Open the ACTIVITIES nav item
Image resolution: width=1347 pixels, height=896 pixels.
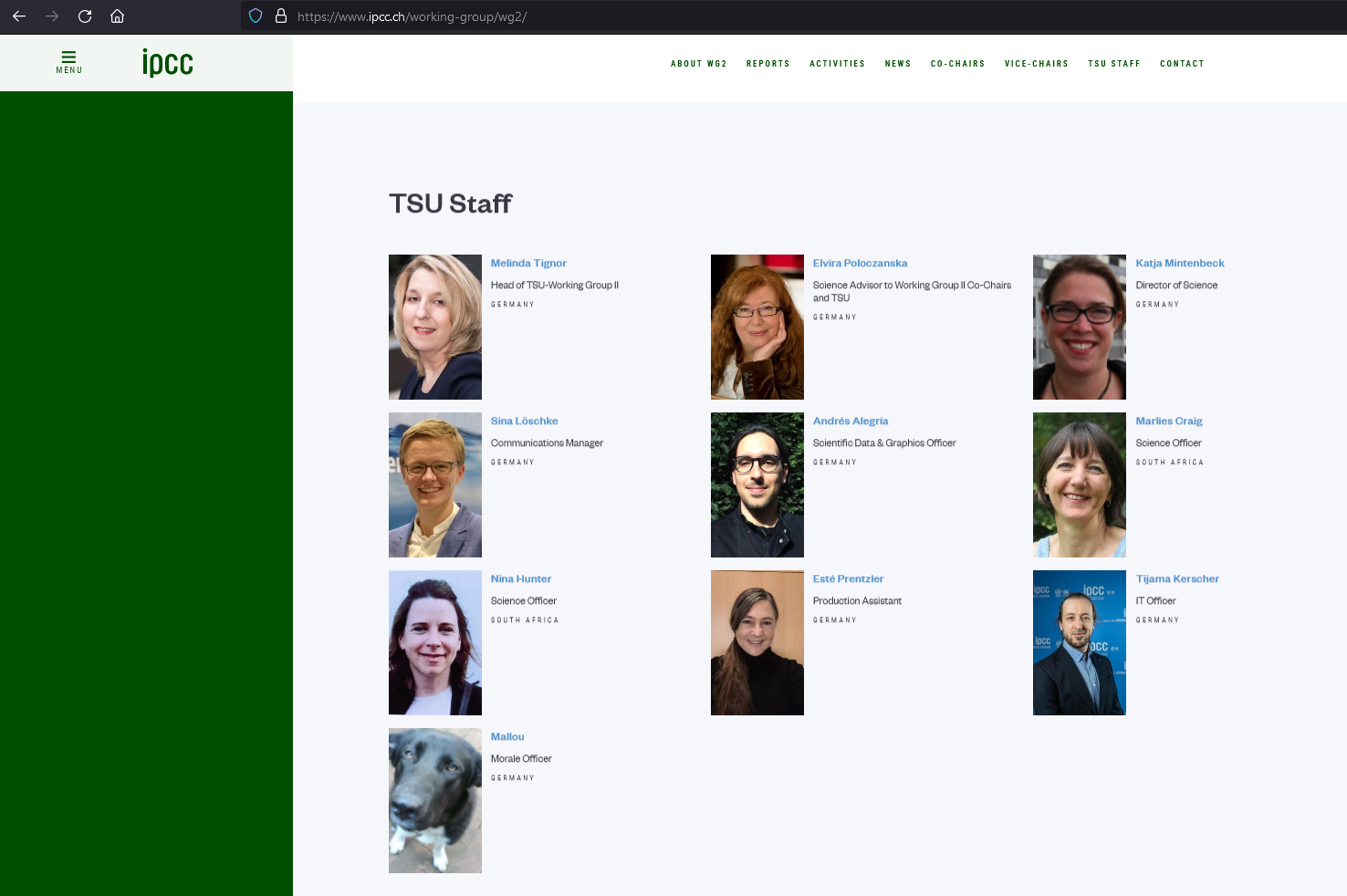tap(838, 64)
